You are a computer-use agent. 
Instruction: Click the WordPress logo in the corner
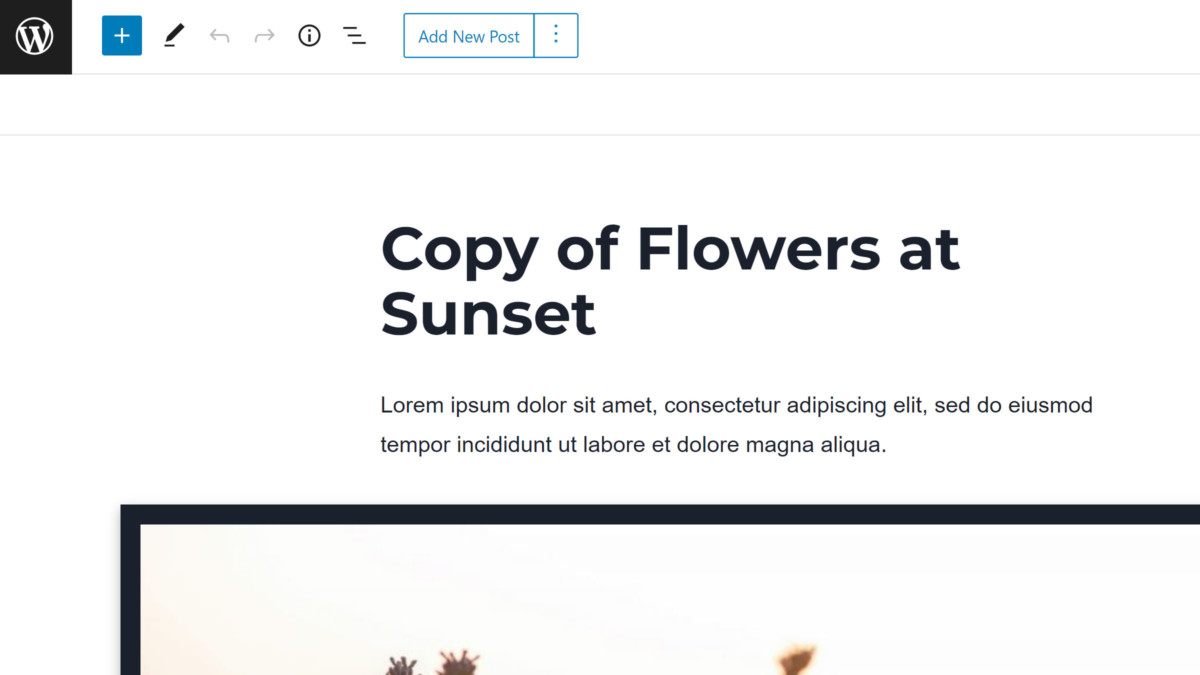point(36,36)
